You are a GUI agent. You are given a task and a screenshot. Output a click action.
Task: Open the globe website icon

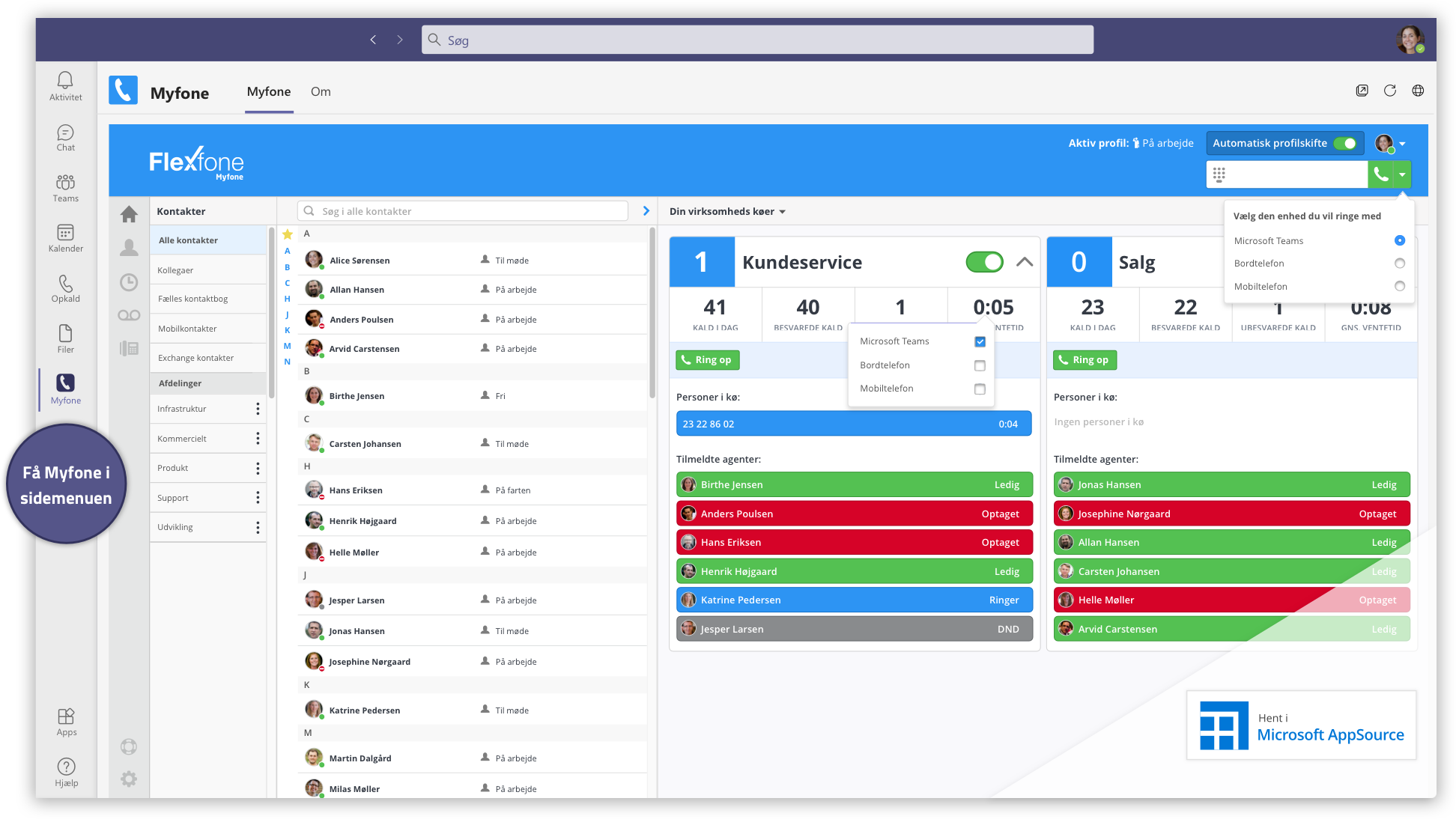(x=1418, y=91)
